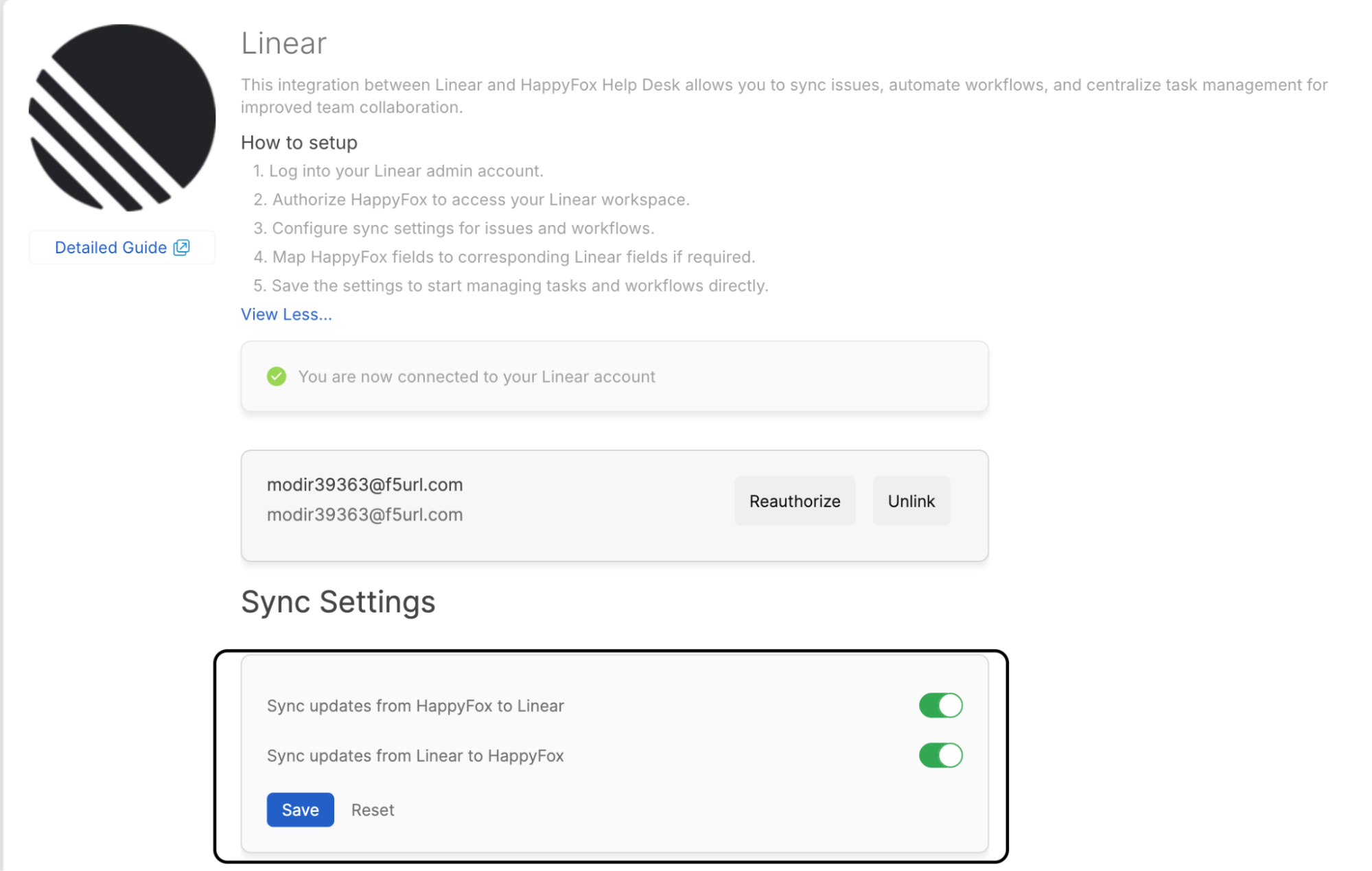Collapse setup steps with View Less
1372x871 pixels.
click(x=286, y=314)
